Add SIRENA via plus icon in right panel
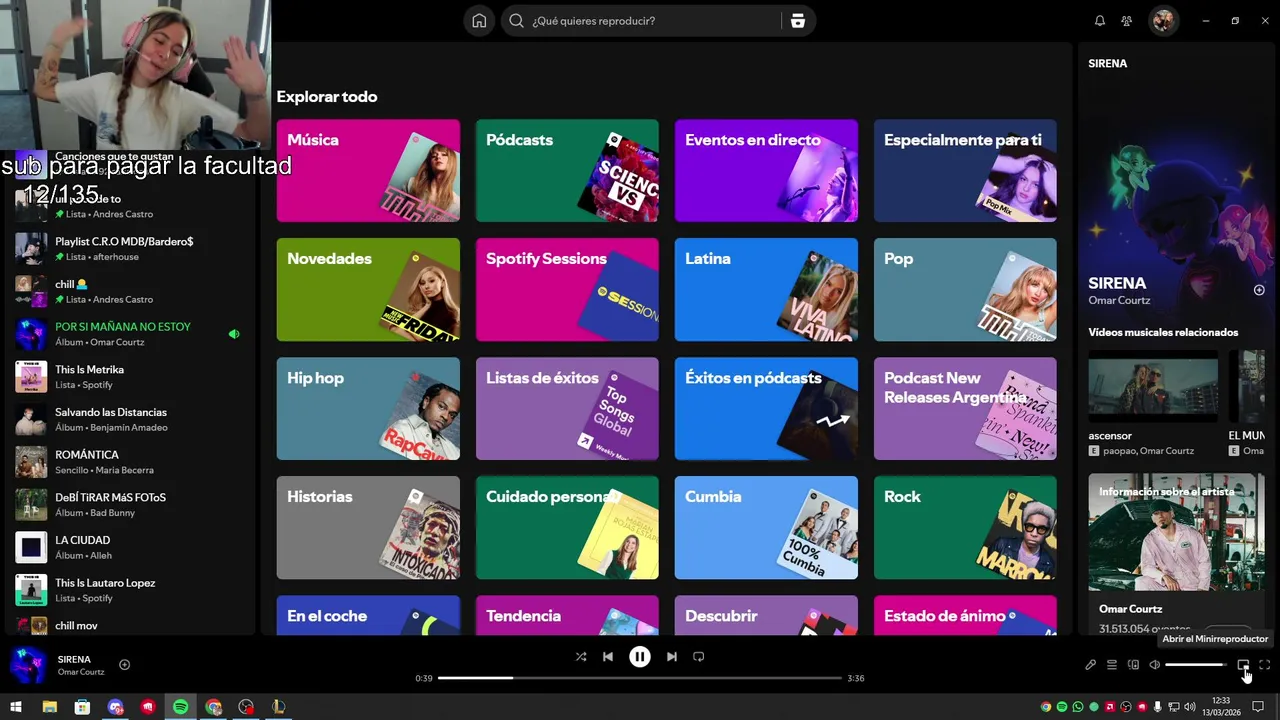 point(1259,290)
